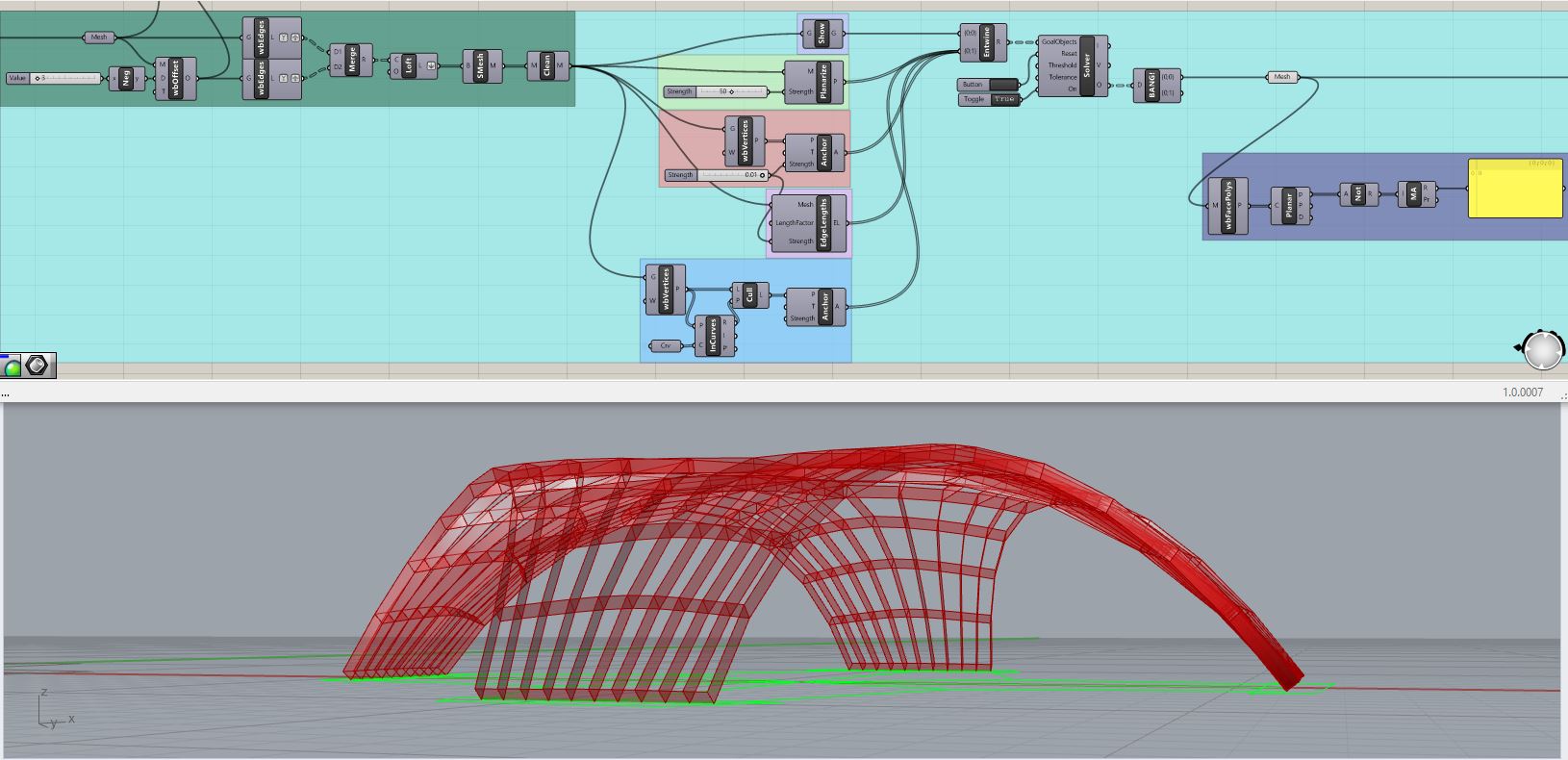Select the Solver component
Screen dimensions: 1568x760
click(1074, 65)
